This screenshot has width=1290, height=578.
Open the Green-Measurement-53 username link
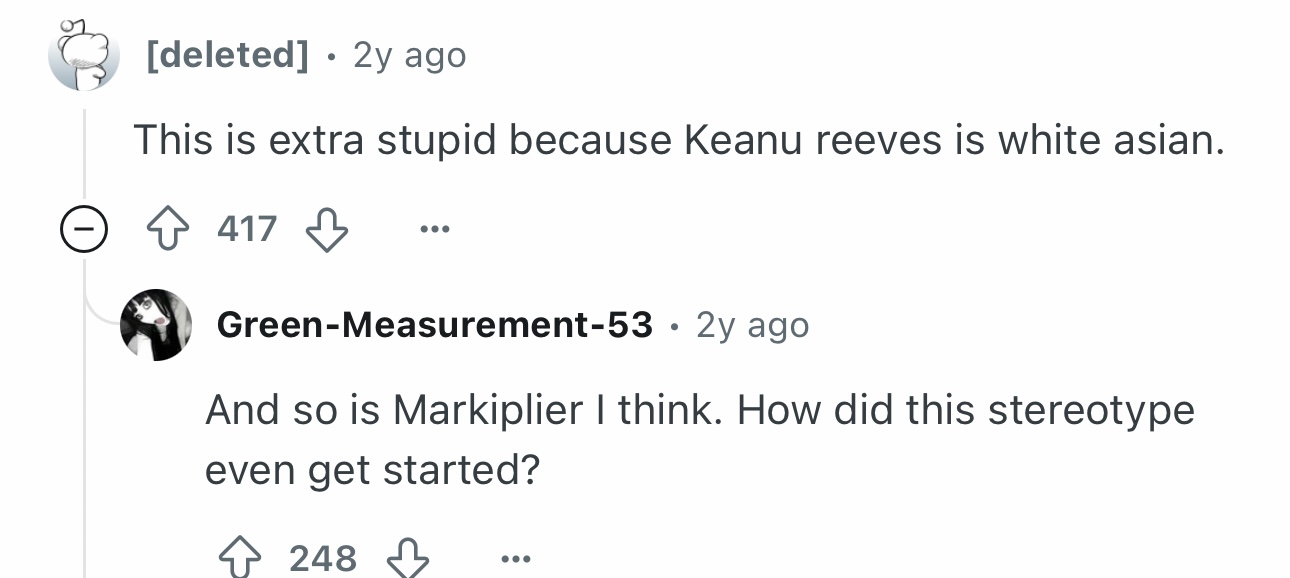435,325
